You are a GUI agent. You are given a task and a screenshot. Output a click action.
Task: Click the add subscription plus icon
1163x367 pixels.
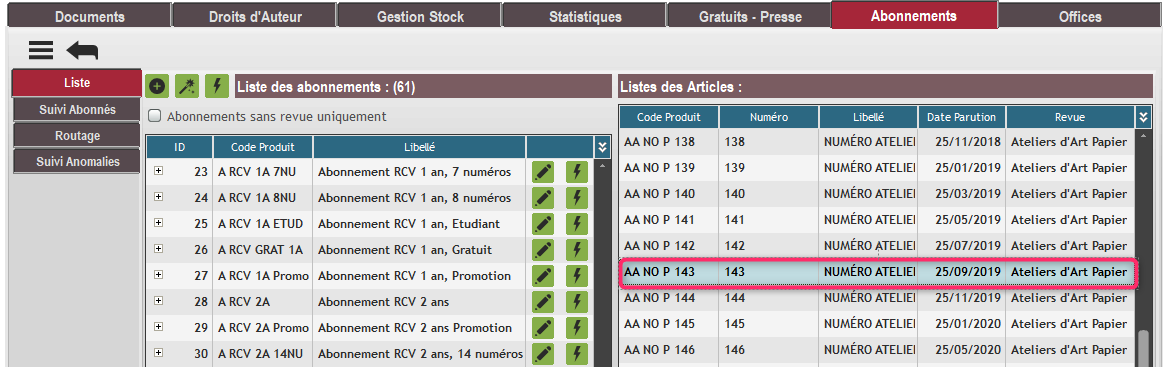(x=157, y=86)
